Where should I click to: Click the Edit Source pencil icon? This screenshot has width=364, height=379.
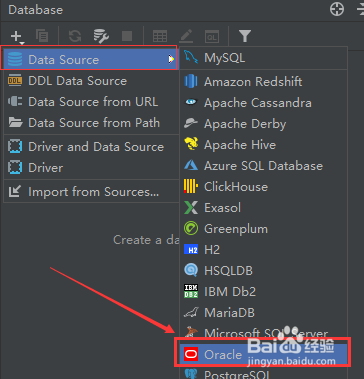[x=186, y=36]
